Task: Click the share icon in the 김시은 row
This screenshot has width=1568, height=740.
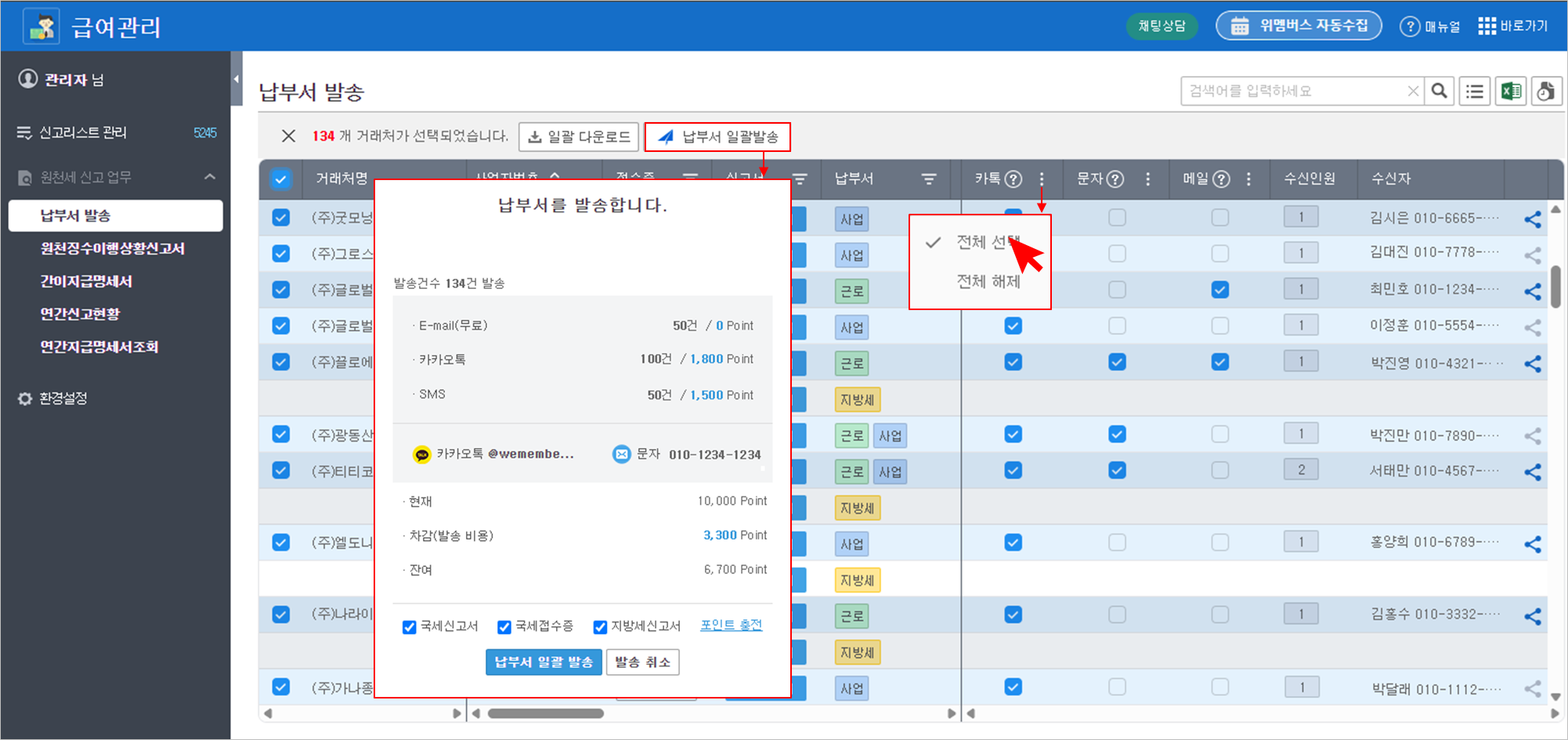Action: pyautogui.click(x=1533, y=219)
